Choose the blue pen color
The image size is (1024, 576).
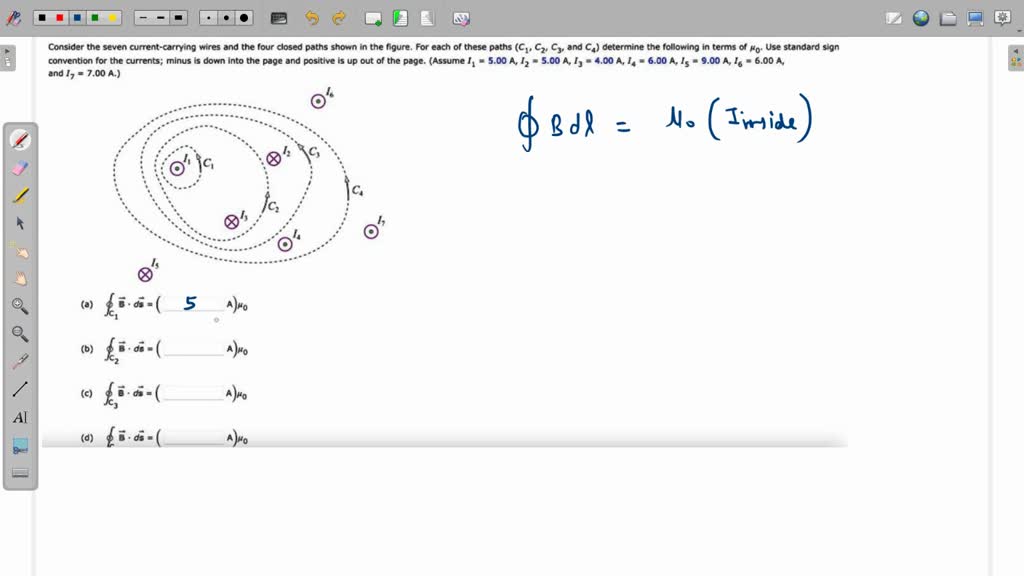coord(78,18)
